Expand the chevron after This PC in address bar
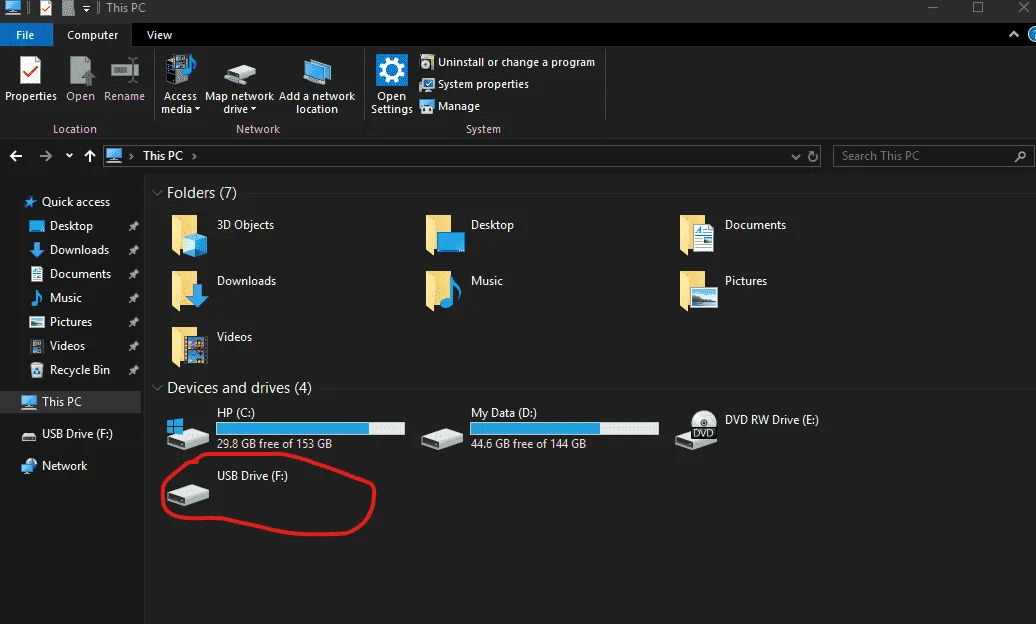 tap(194, 156)
